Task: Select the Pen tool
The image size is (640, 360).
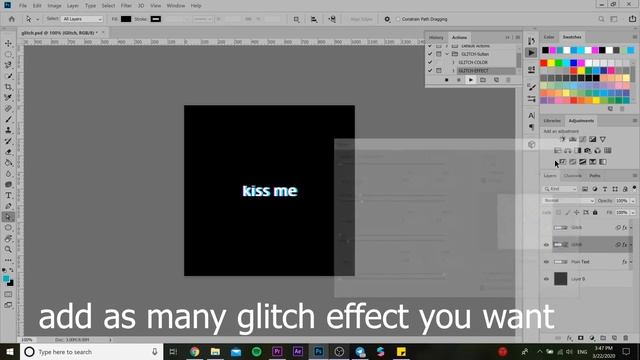Action: pyautogui.click(x=8, y=206)
